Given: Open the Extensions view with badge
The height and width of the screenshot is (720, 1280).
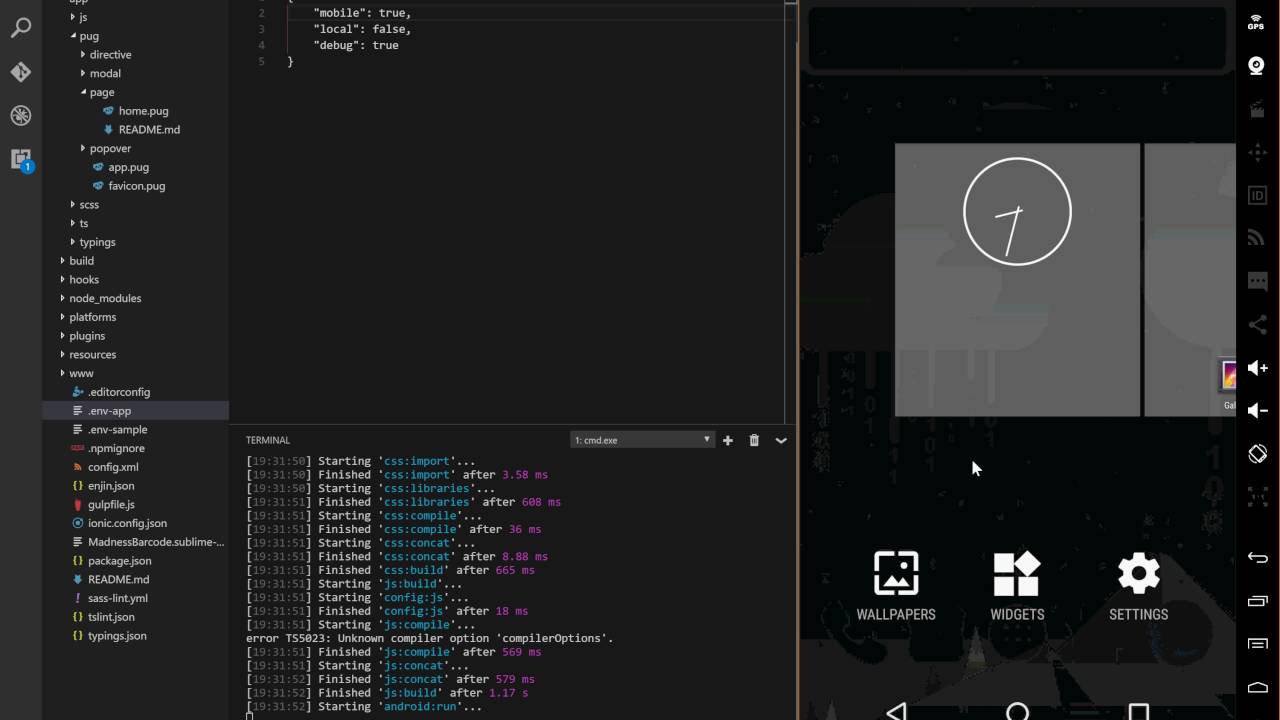Looking at the screenshot, I should coord(21,159).
